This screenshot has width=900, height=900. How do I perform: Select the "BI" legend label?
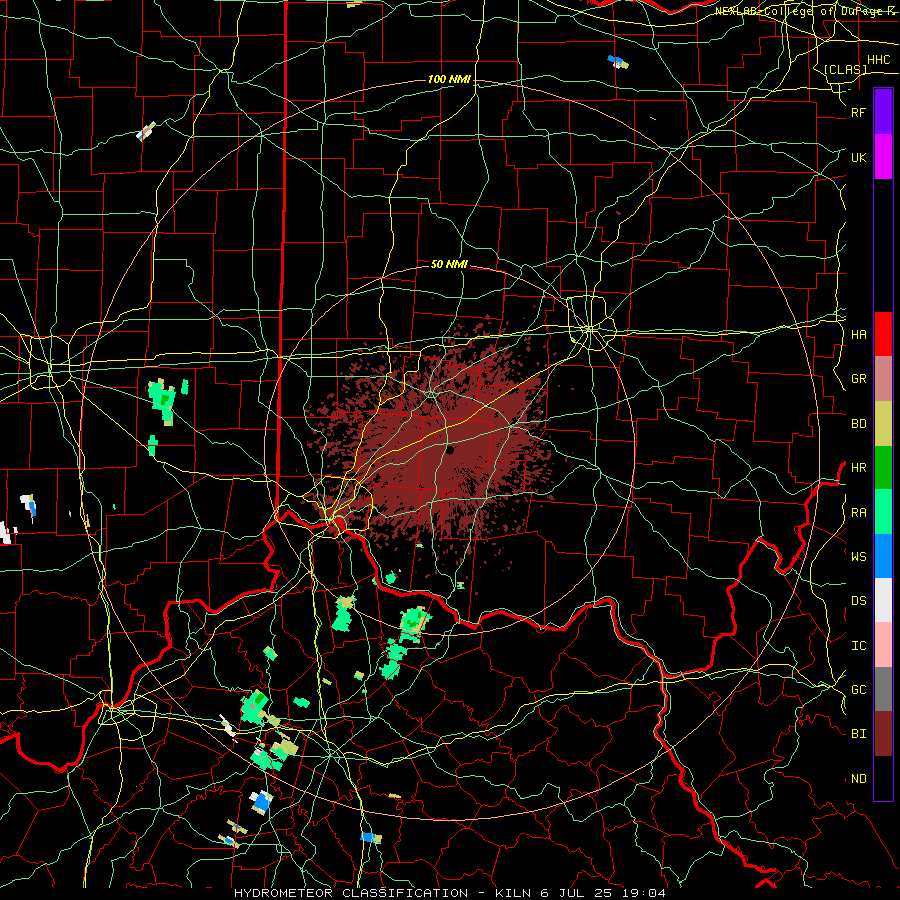tap(858, 734)
